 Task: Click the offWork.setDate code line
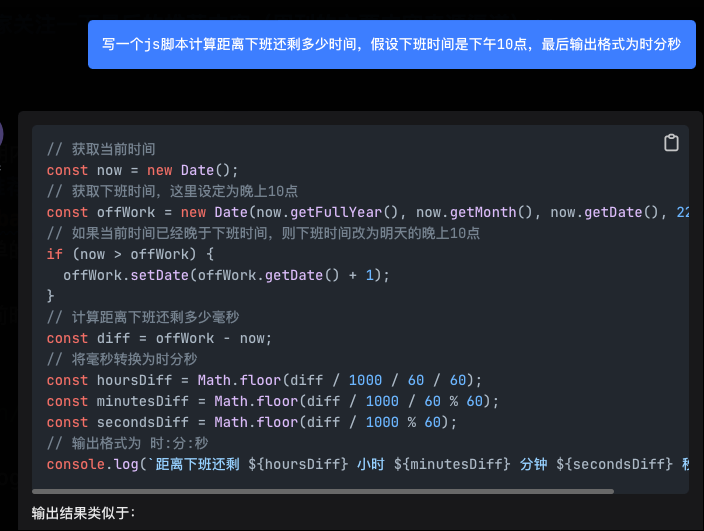click(226, 275)
